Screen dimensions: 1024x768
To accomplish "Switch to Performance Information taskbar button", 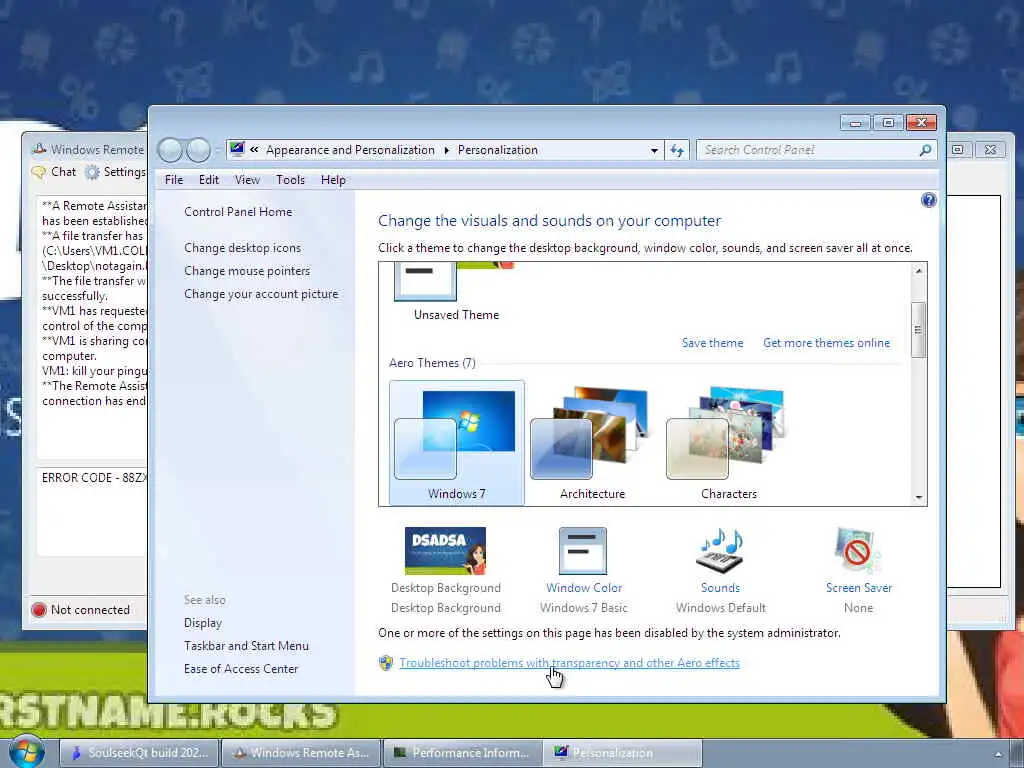I will point(462,753).
